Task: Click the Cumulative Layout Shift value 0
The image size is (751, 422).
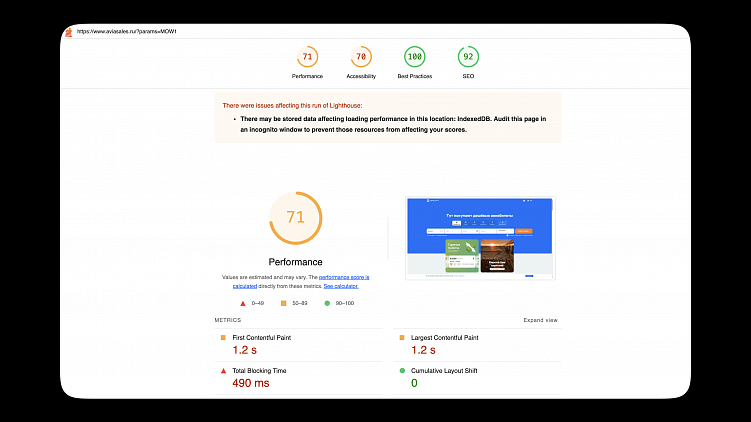Action: [414, 383]
